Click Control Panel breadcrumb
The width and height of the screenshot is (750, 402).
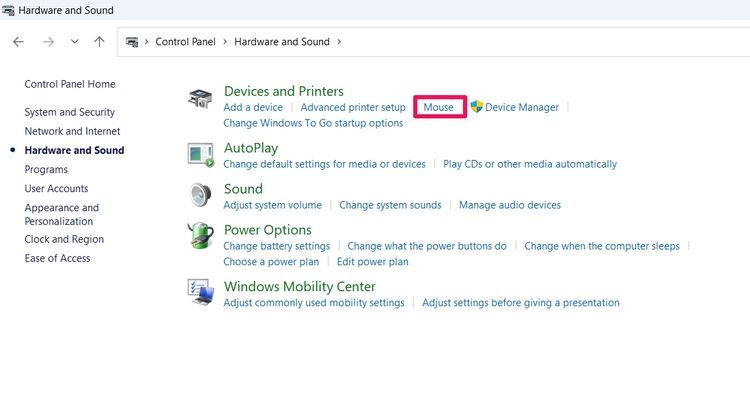click(x=186, y=42)
